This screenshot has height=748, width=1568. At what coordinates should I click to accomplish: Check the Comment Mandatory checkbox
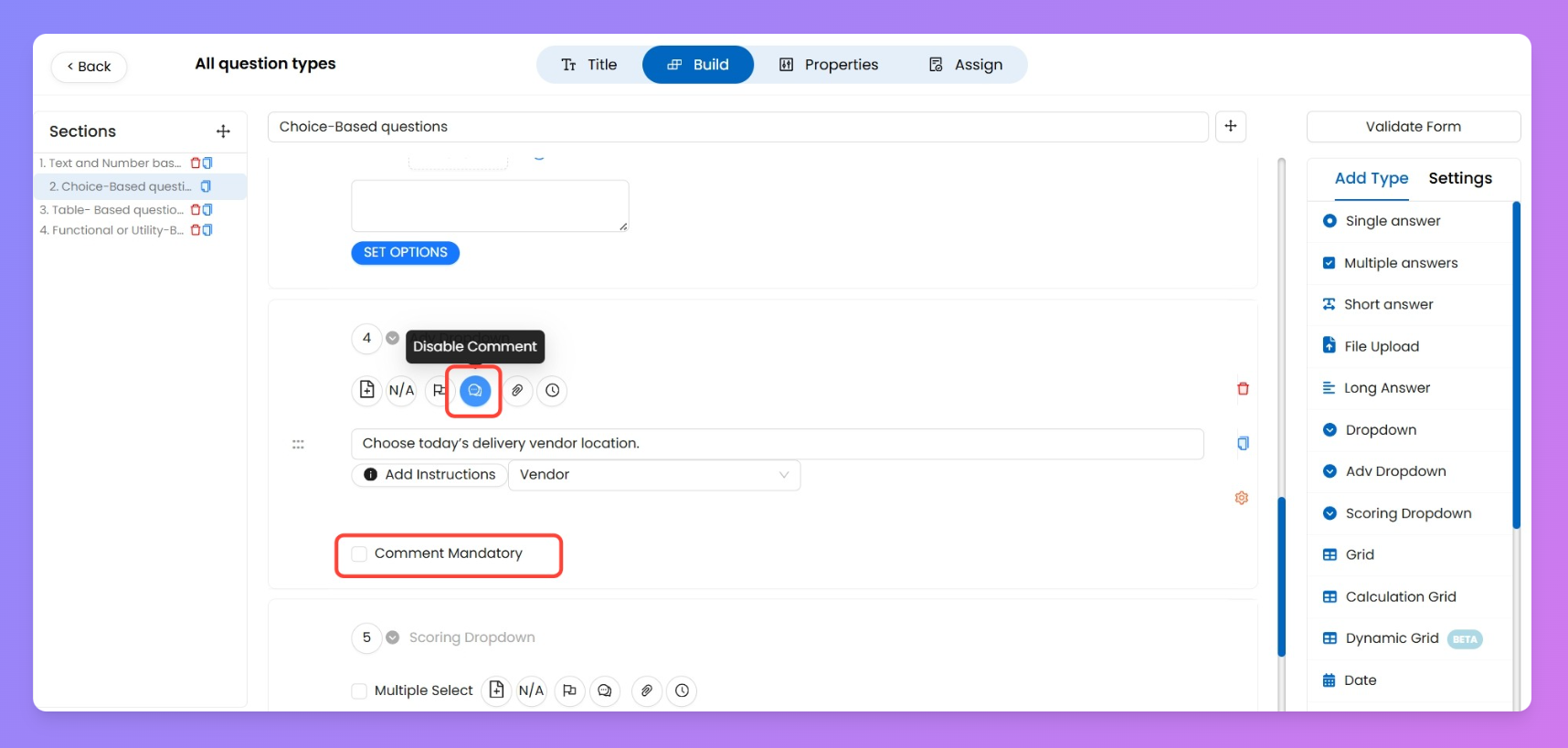tap(359, 554)
